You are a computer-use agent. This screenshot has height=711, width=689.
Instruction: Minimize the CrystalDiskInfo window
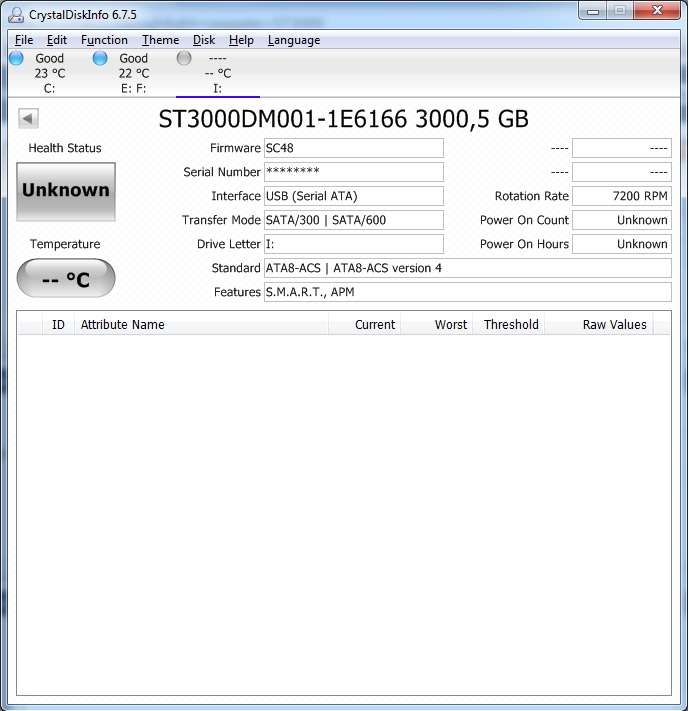pyautogui.click(x=593, y=11)
